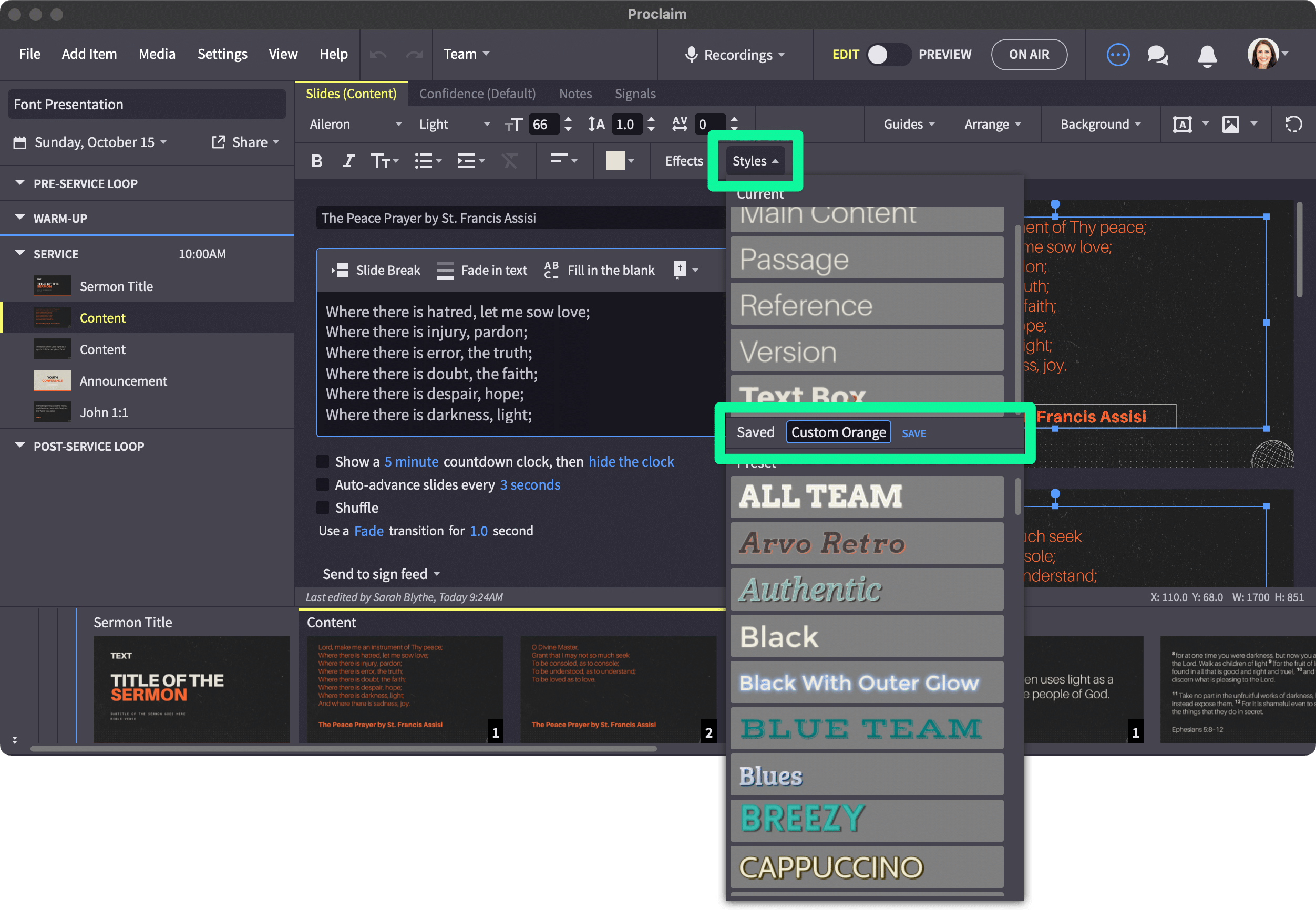
Task: Open text case options icon
Action: coord(384,161)
